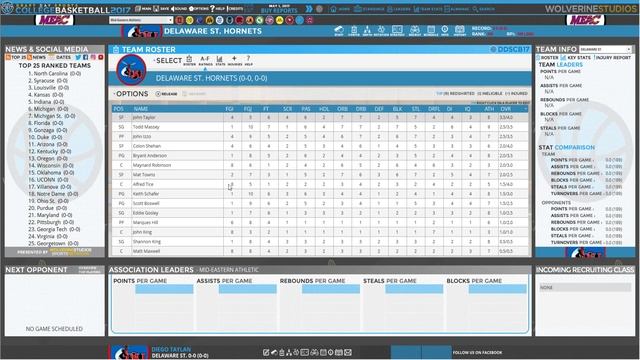
Task: Select the Stats view under Select
Action: click(x=220, y=60)
